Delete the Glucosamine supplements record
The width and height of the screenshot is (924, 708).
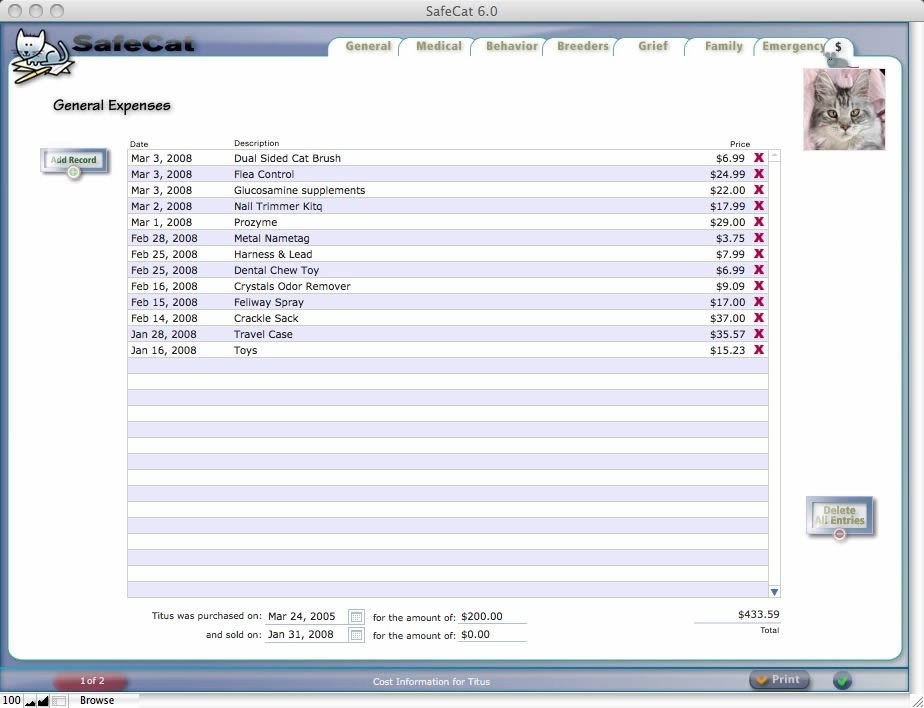tap(759, 190)
